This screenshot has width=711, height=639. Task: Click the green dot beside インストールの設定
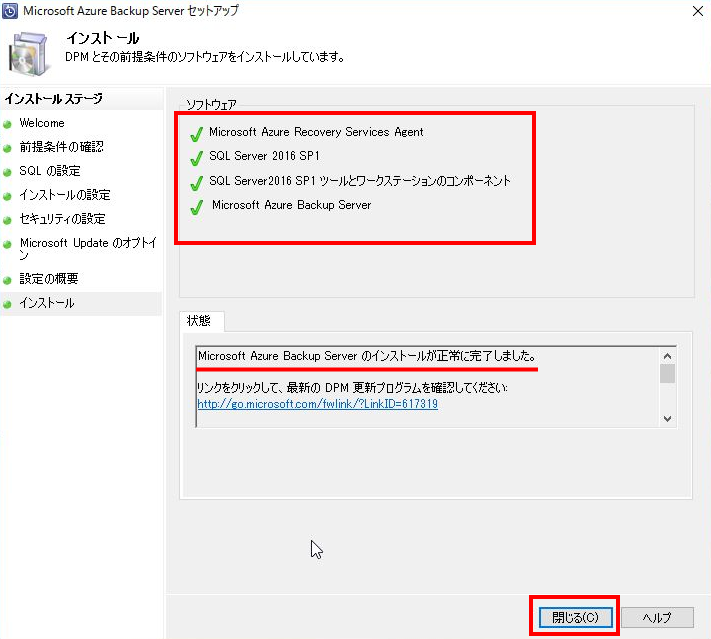click(7, 196)
